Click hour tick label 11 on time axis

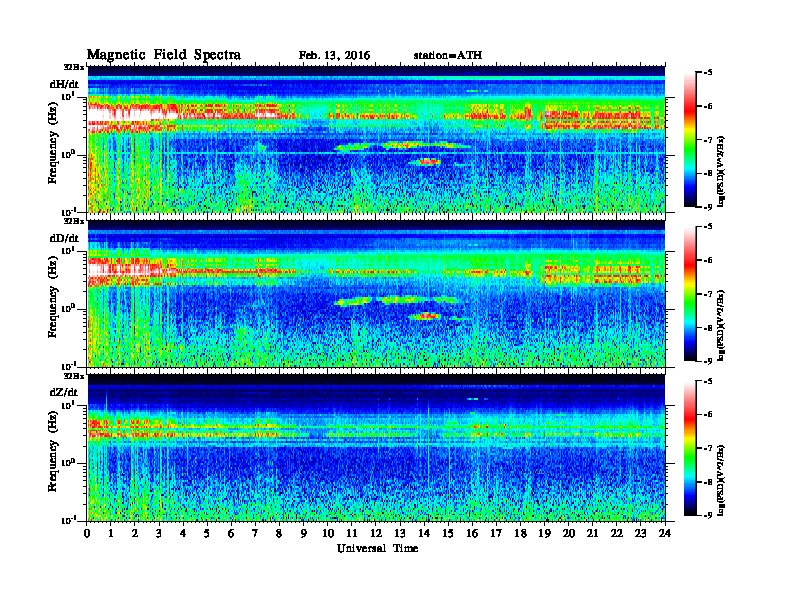click(x=352, y=534)
